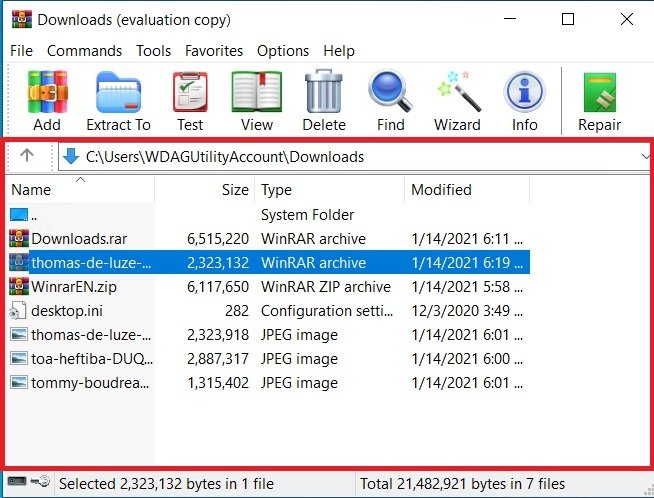Select the highlighted thomas-de-luze WinRAR archive row
This screenshot has width=654, height=498.
point(269,262)
